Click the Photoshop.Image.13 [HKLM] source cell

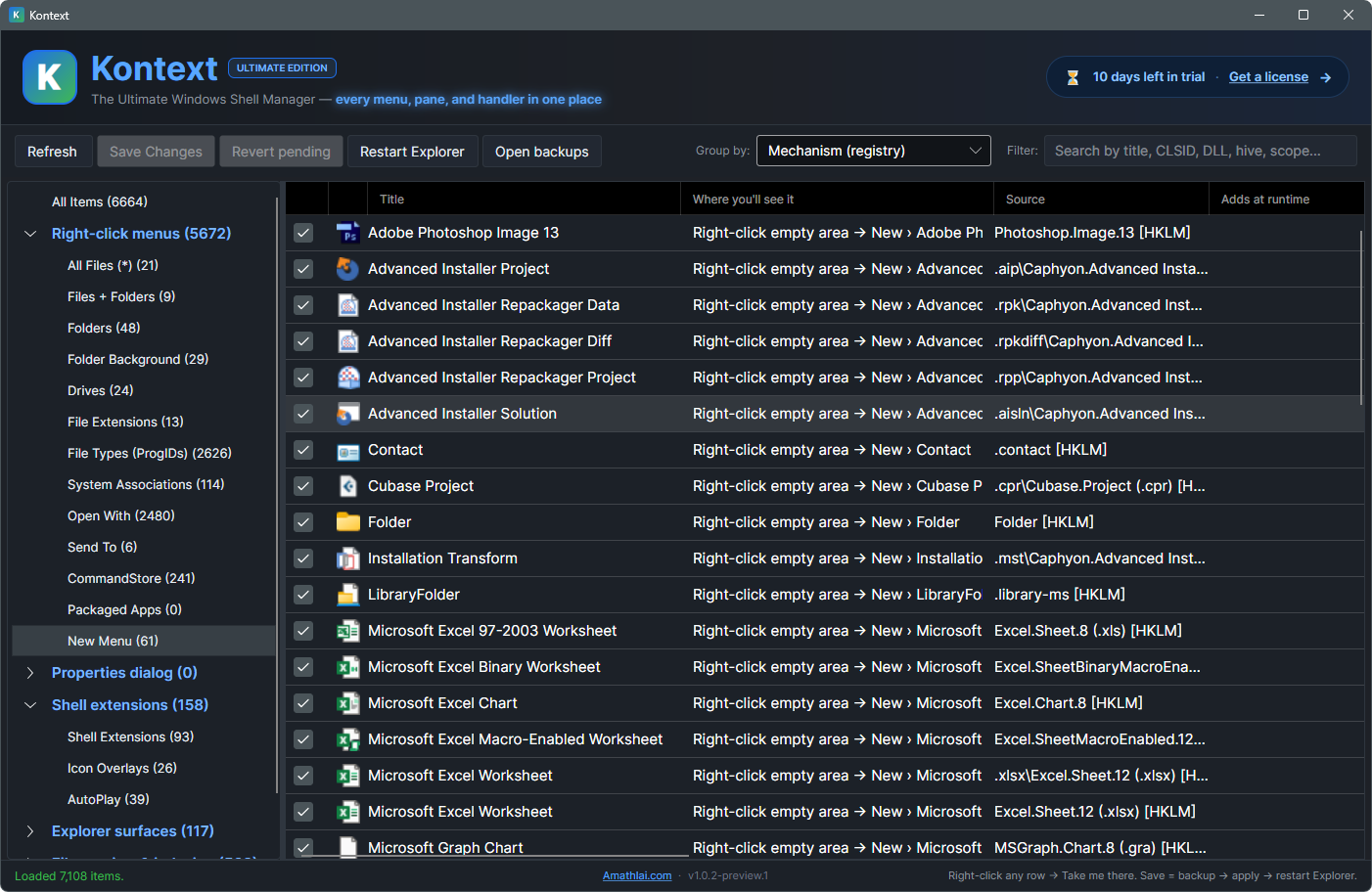(x=1092, y=233)
